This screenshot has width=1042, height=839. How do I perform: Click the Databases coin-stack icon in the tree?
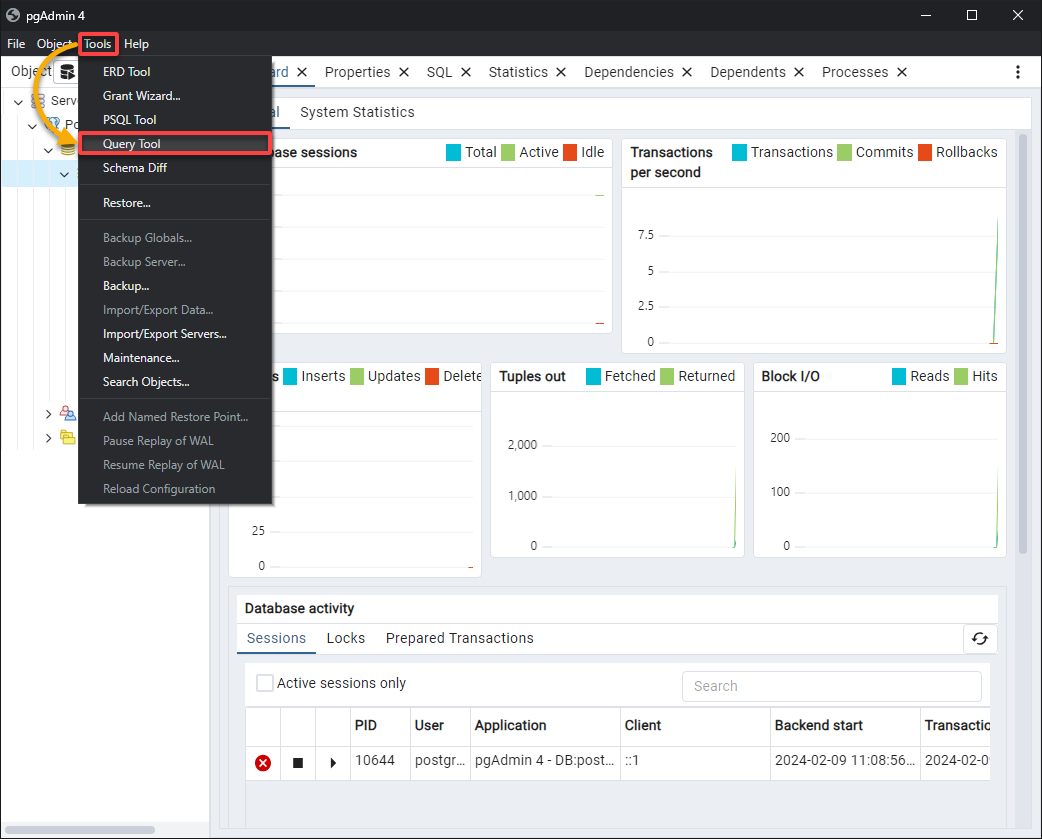point(68,149)
